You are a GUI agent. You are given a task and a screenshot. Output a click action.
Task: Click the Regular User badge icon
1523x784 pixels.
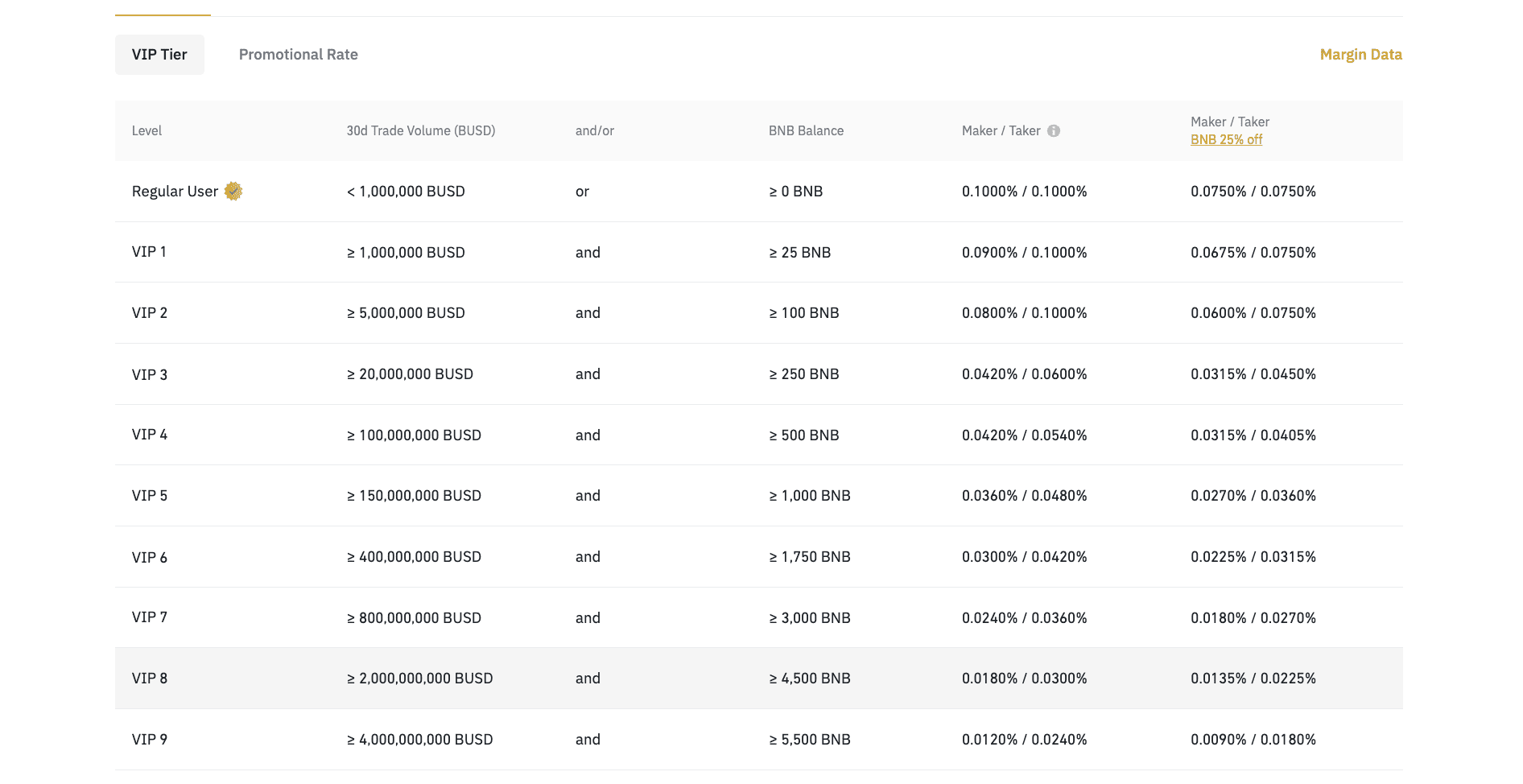click(233, 192)
